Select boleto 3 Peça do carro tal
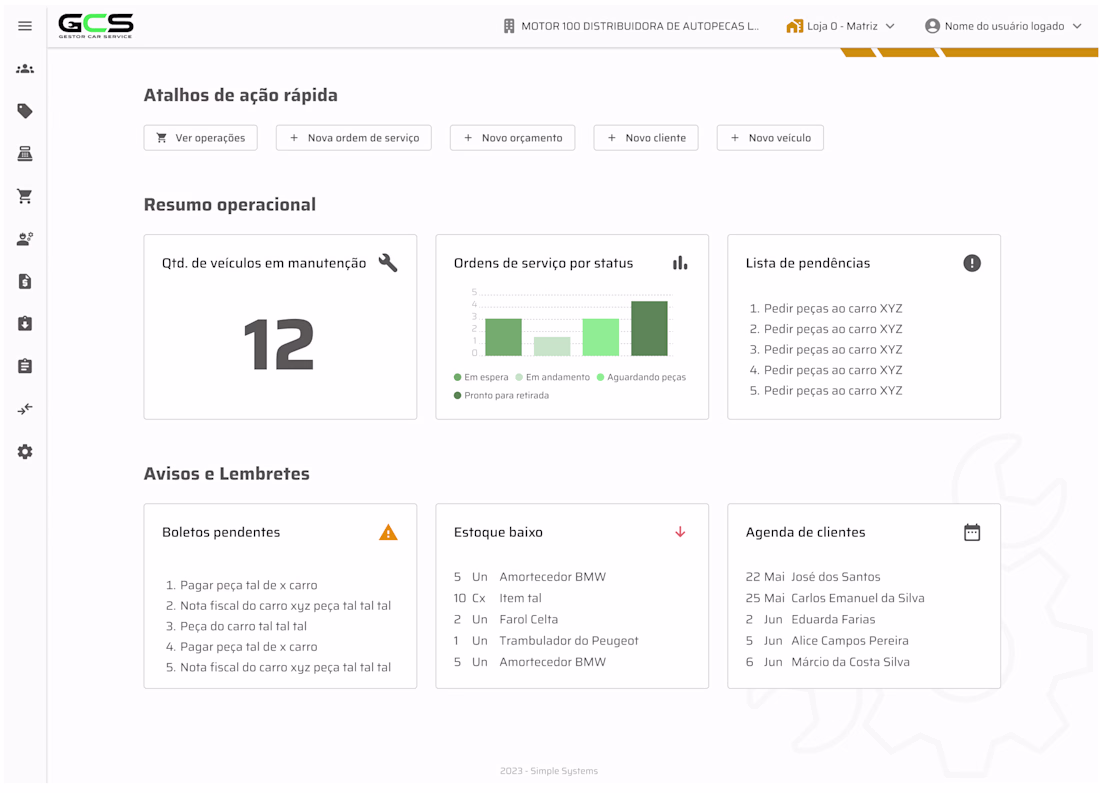The height and width of the screenshot is (793, 1100). click(x=236, y=626)
